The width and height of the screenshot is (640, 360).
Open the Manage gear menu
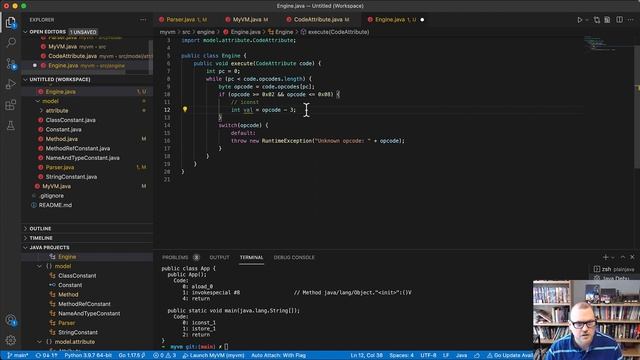point(11,340)
